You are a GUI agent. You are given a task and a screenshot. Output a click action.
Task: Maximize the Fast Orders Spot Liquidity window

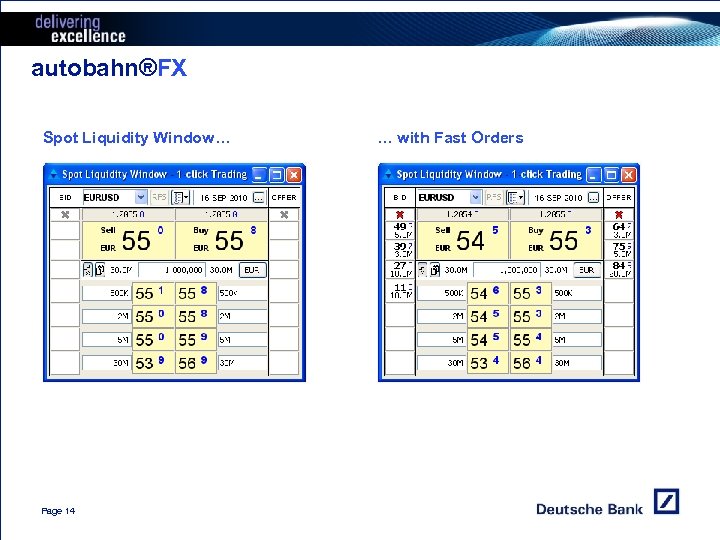click(x=611, y=174)
